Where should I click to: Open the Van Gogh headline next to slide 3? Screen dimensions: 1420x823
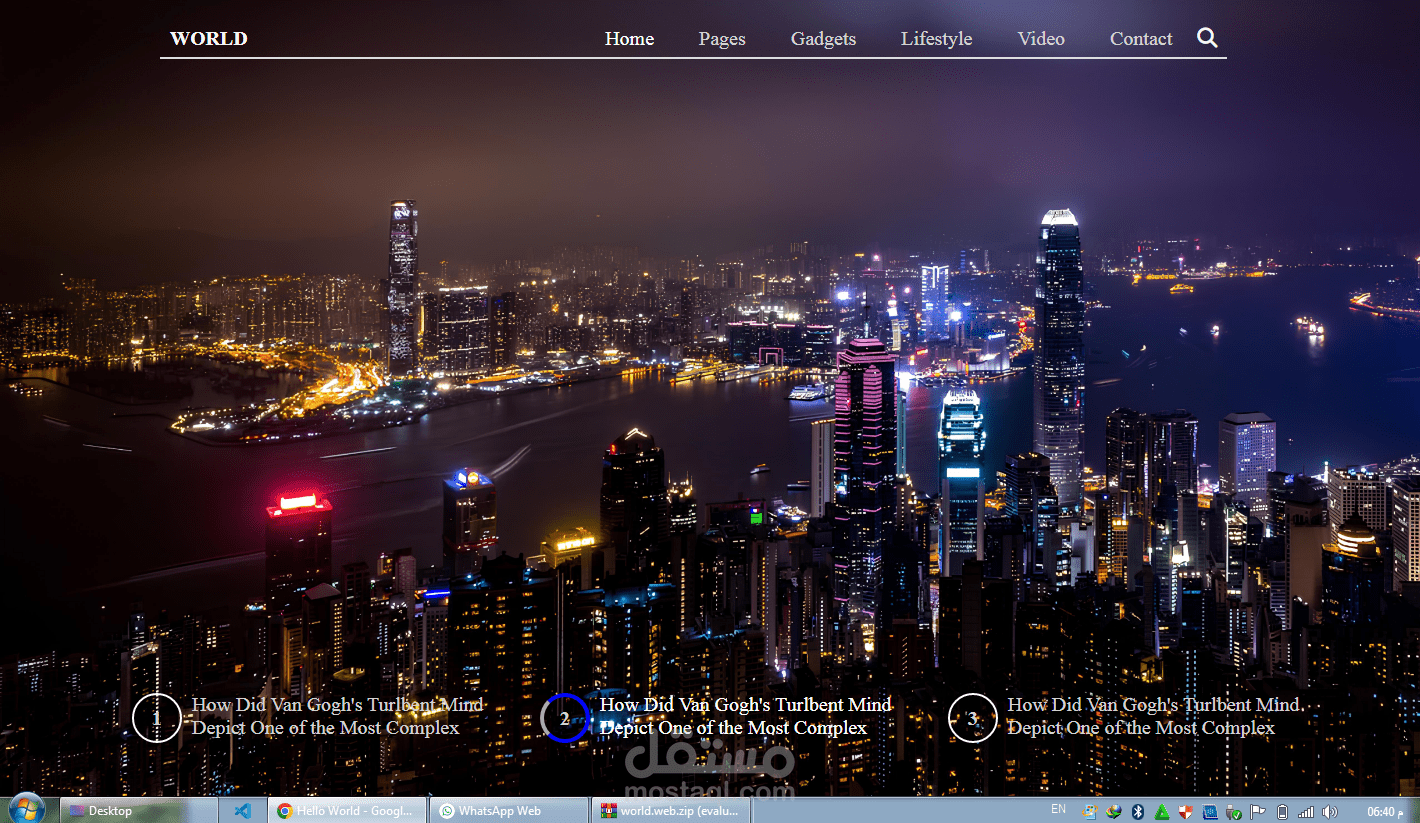pyautogui.click(x=1154, y=716)
